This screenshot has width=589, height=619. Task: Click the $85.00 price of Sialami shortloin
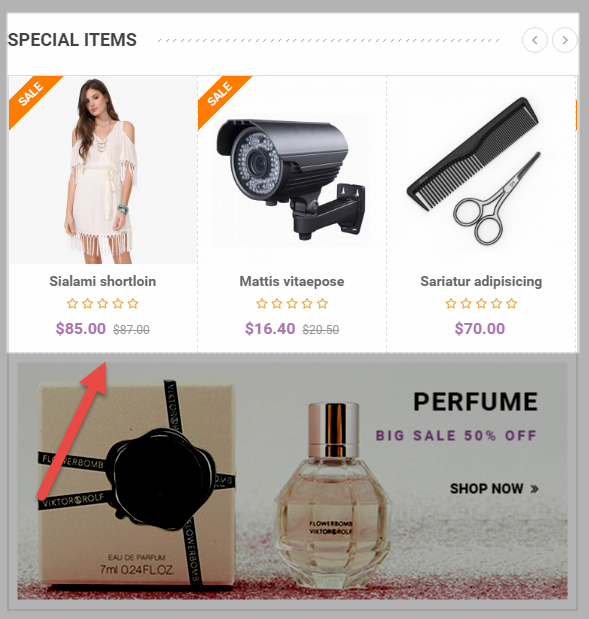(x=81, y=328)
